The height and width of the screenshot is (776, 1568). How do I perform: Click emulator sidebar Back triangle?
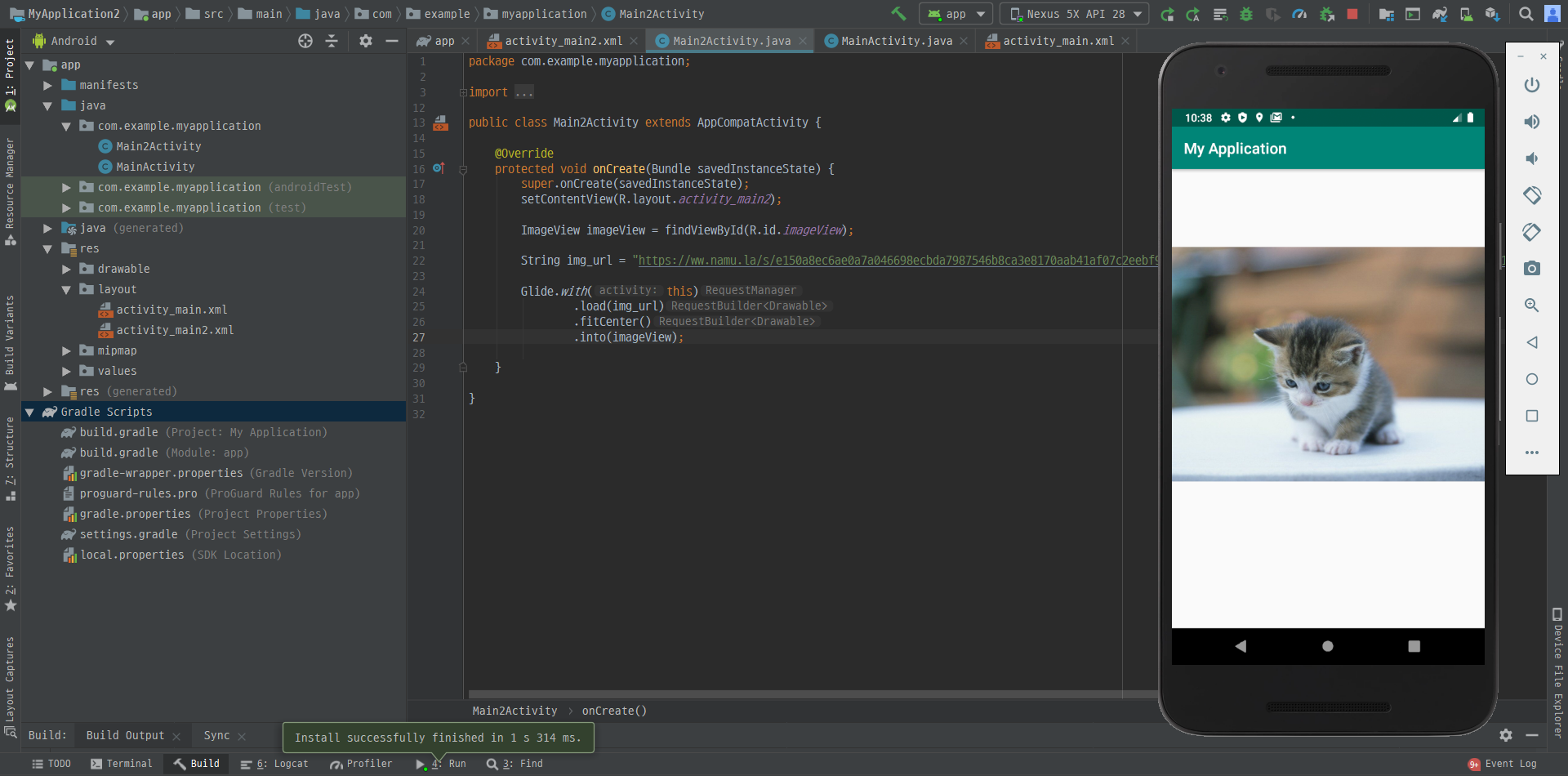(1532, 342)
